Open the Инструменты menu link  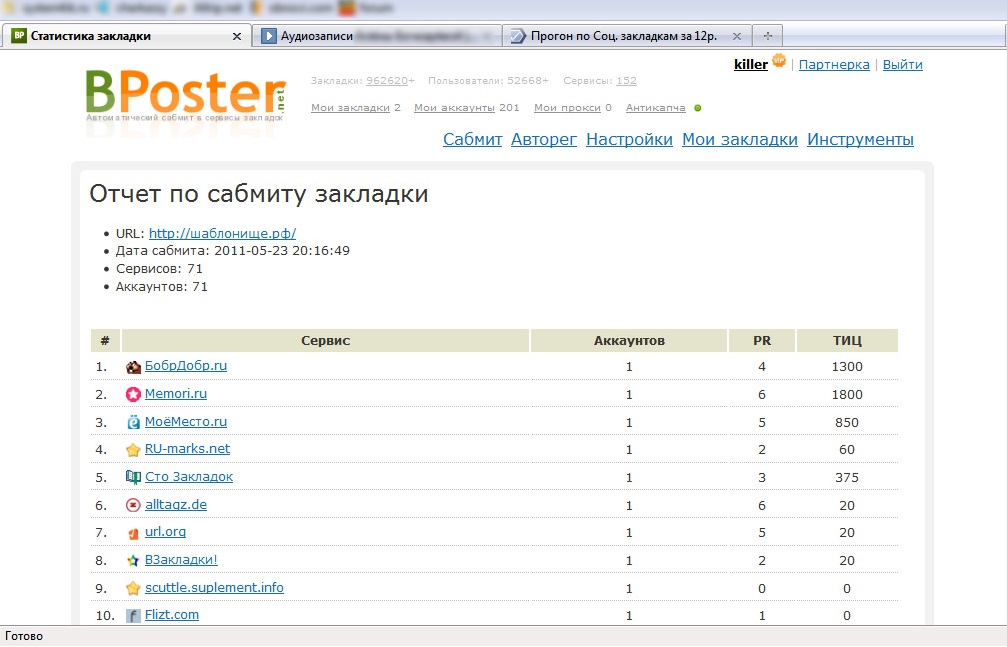(x=861, y=139)
